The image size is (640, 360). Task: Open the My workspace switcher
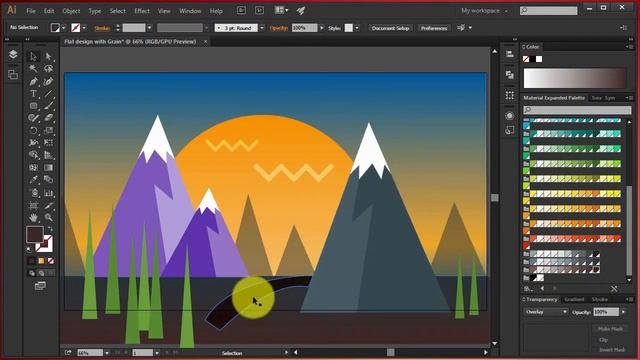(x=484, y=11)
